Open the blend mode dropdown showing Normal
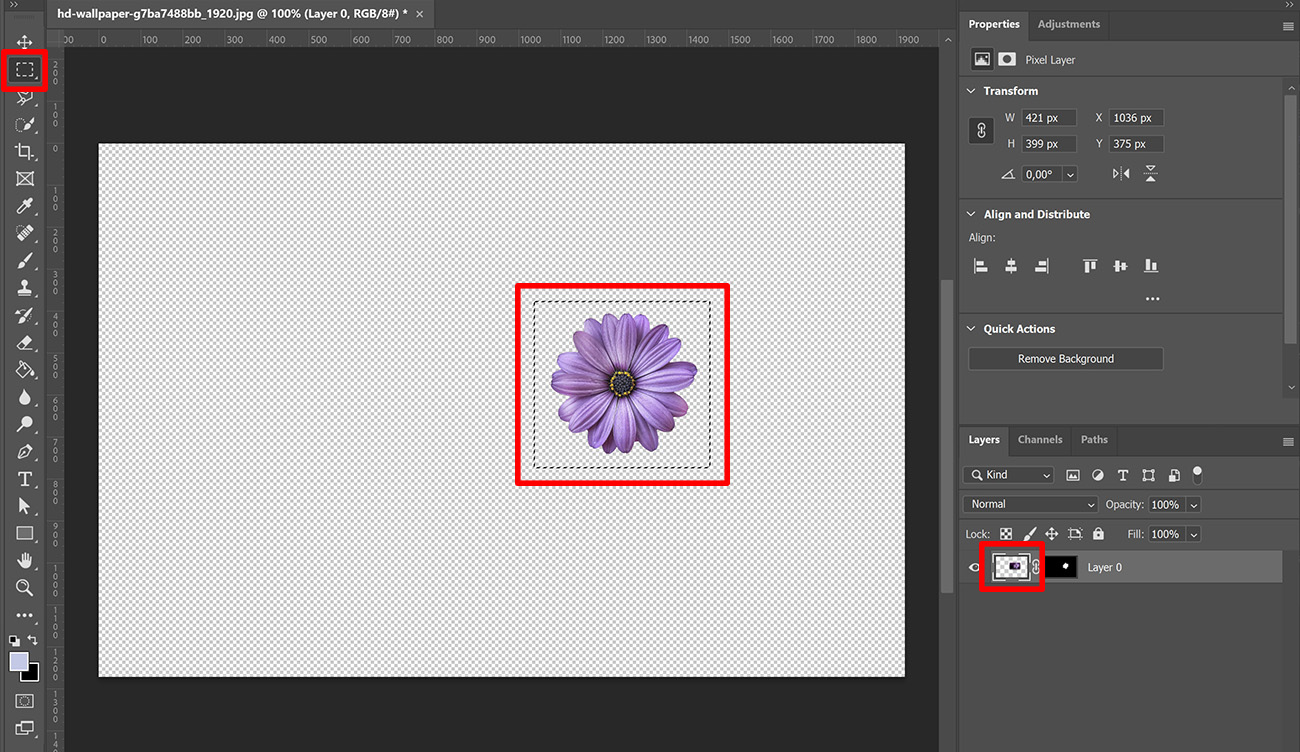The width and height of the screenshot is (1300, 752). pos(1030,504)
